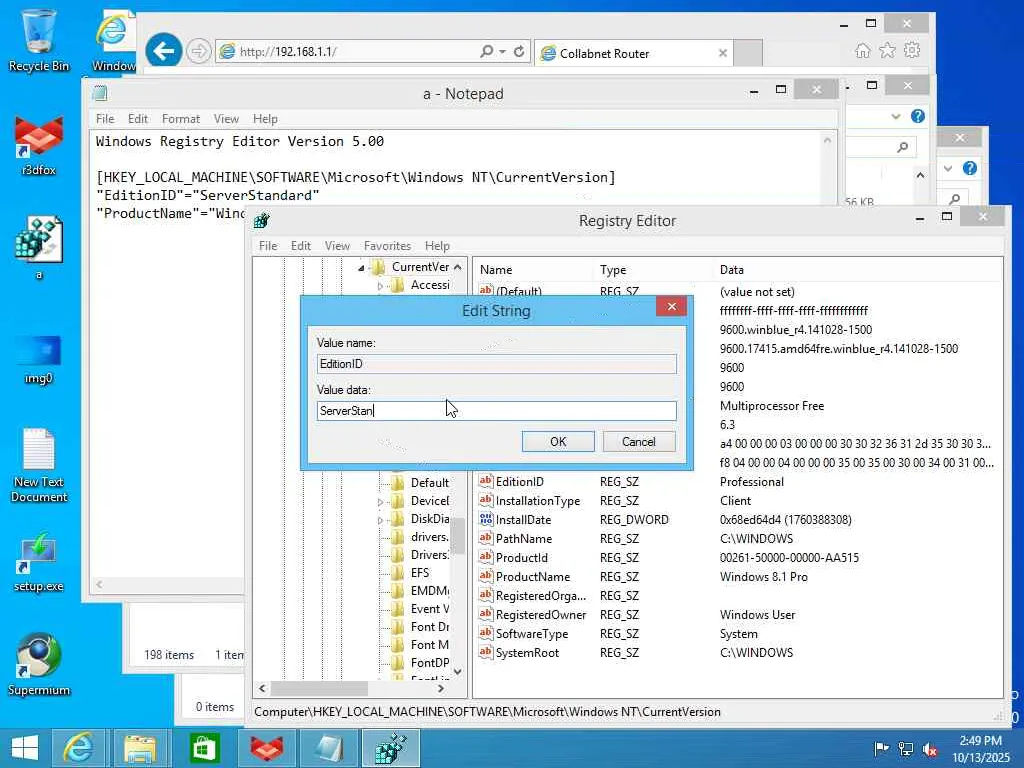The width and height of the screenshot is (1024, 768).
Task: Click the EditionID value icon in list
Action: [485, 481]
